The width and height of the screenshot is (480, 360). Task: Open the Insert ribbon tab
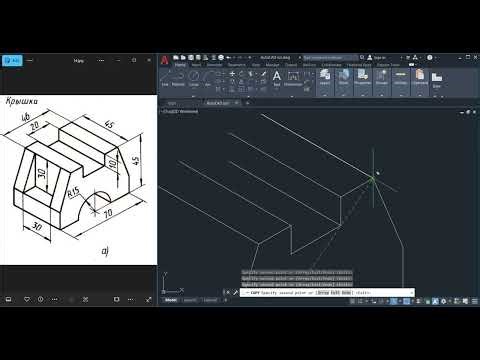pyautogui.click(x=196, y=65)
